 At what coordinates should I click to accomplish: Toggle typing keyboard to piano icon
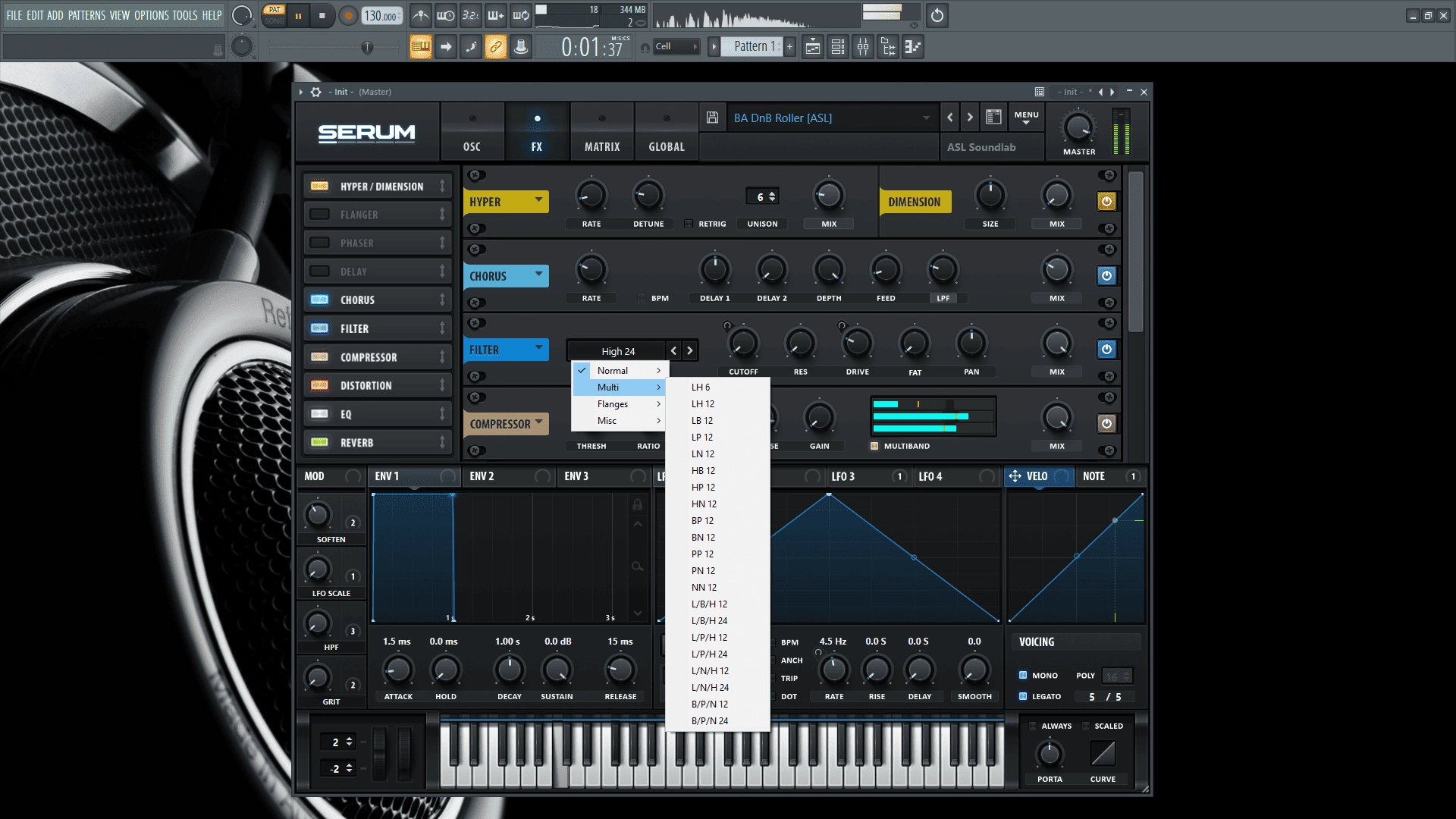(x=420, y=47)
